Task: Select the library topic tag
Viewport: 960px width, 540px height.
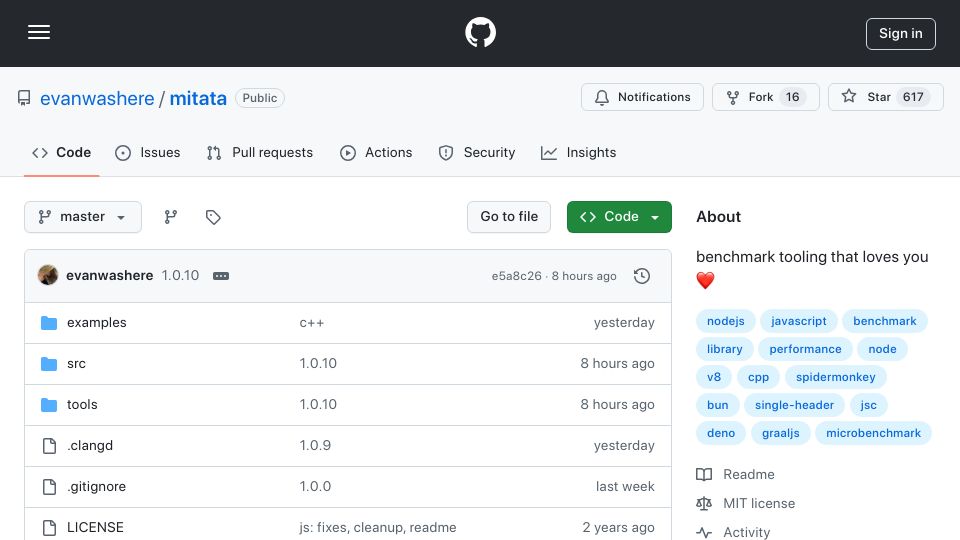Action: tap(724, 349)
